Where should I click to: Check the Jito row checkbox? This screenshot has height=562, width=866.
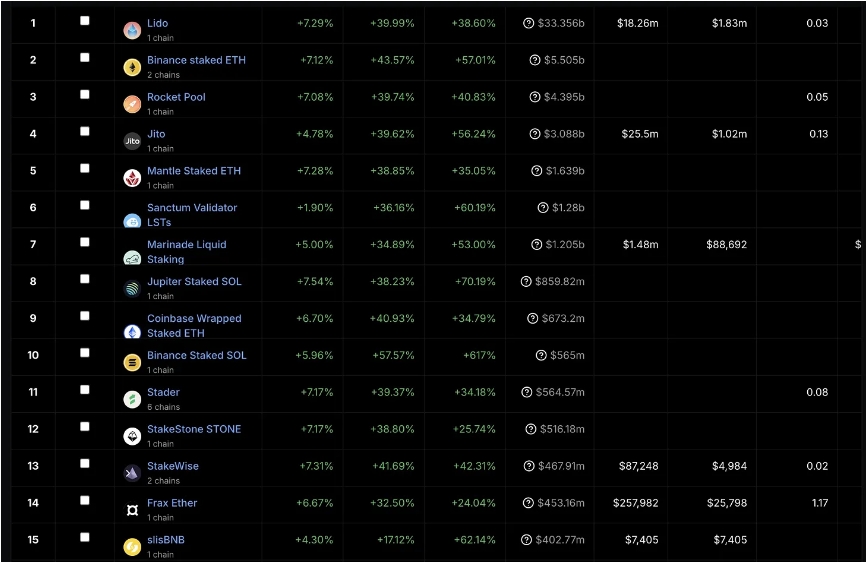(x=85, y=131)
